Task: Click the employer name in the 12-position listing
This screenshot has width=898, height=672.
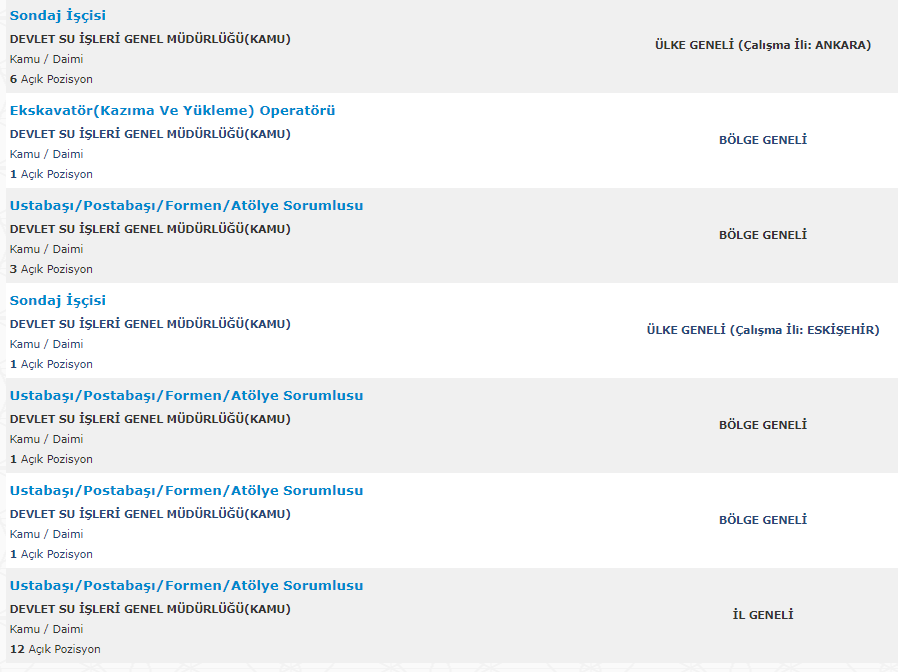Action: 150,609
